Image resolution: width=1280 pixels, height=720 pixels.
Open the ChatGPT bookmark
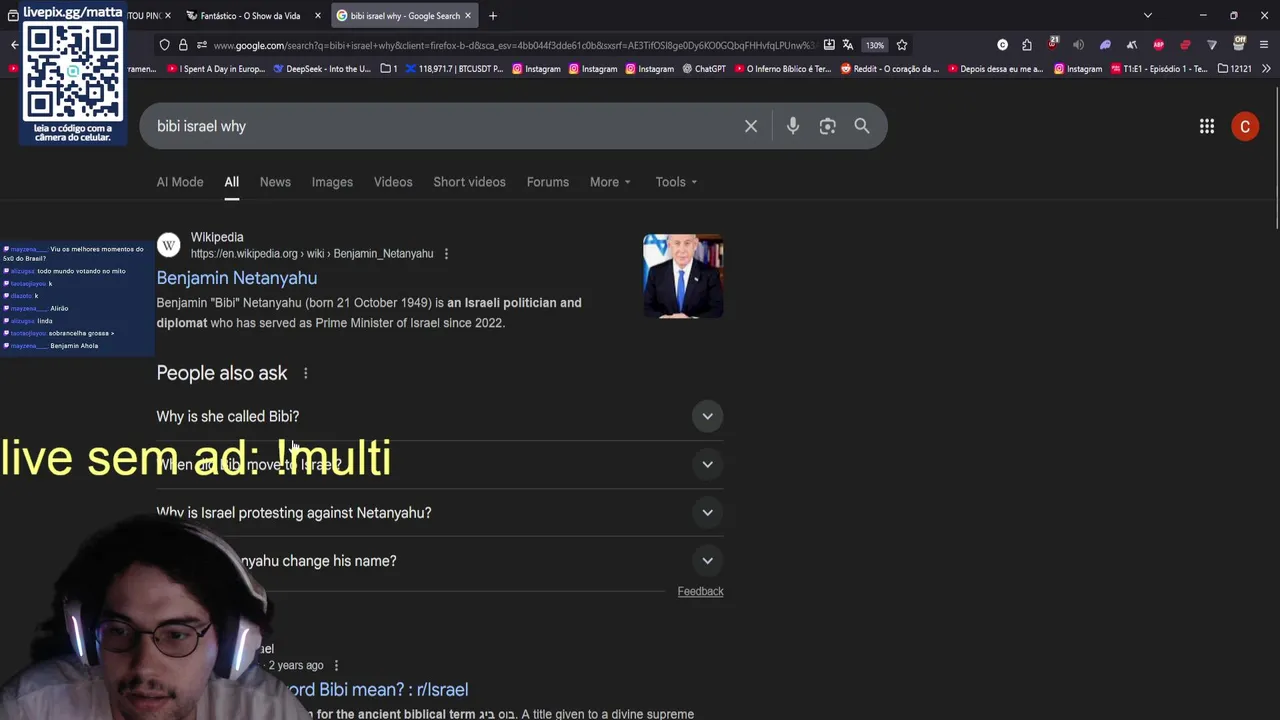[703, 69]
